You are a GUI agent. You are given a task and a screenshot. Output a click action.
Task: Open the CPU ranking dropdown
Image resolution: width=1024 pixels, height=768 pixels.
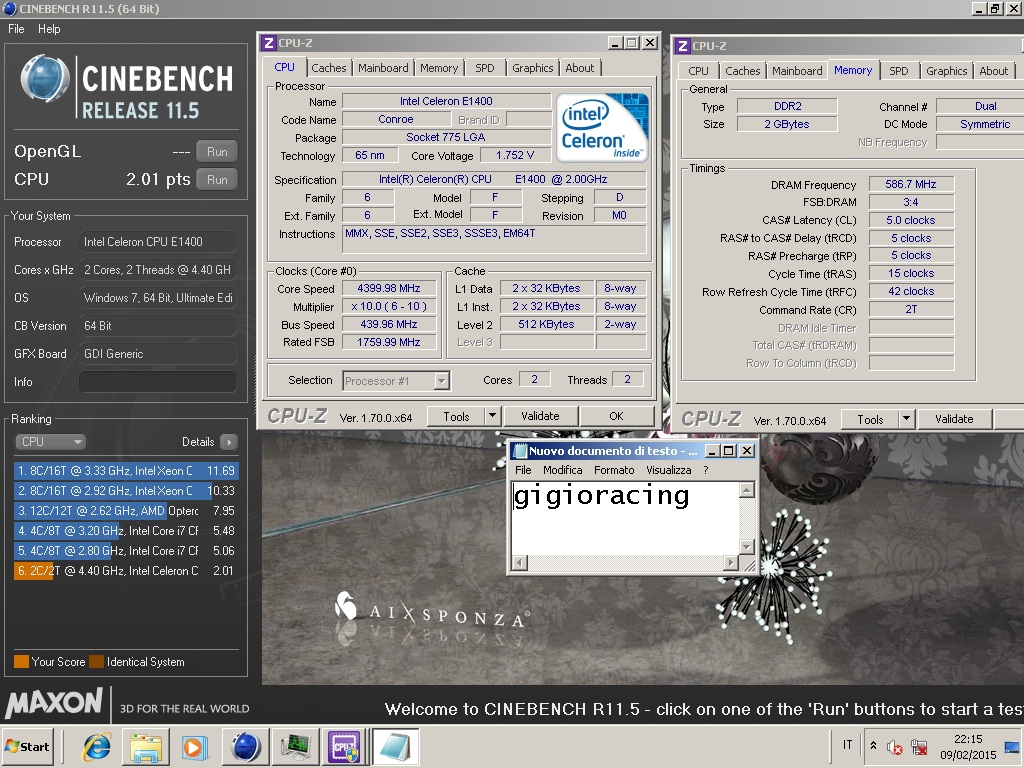50,441
